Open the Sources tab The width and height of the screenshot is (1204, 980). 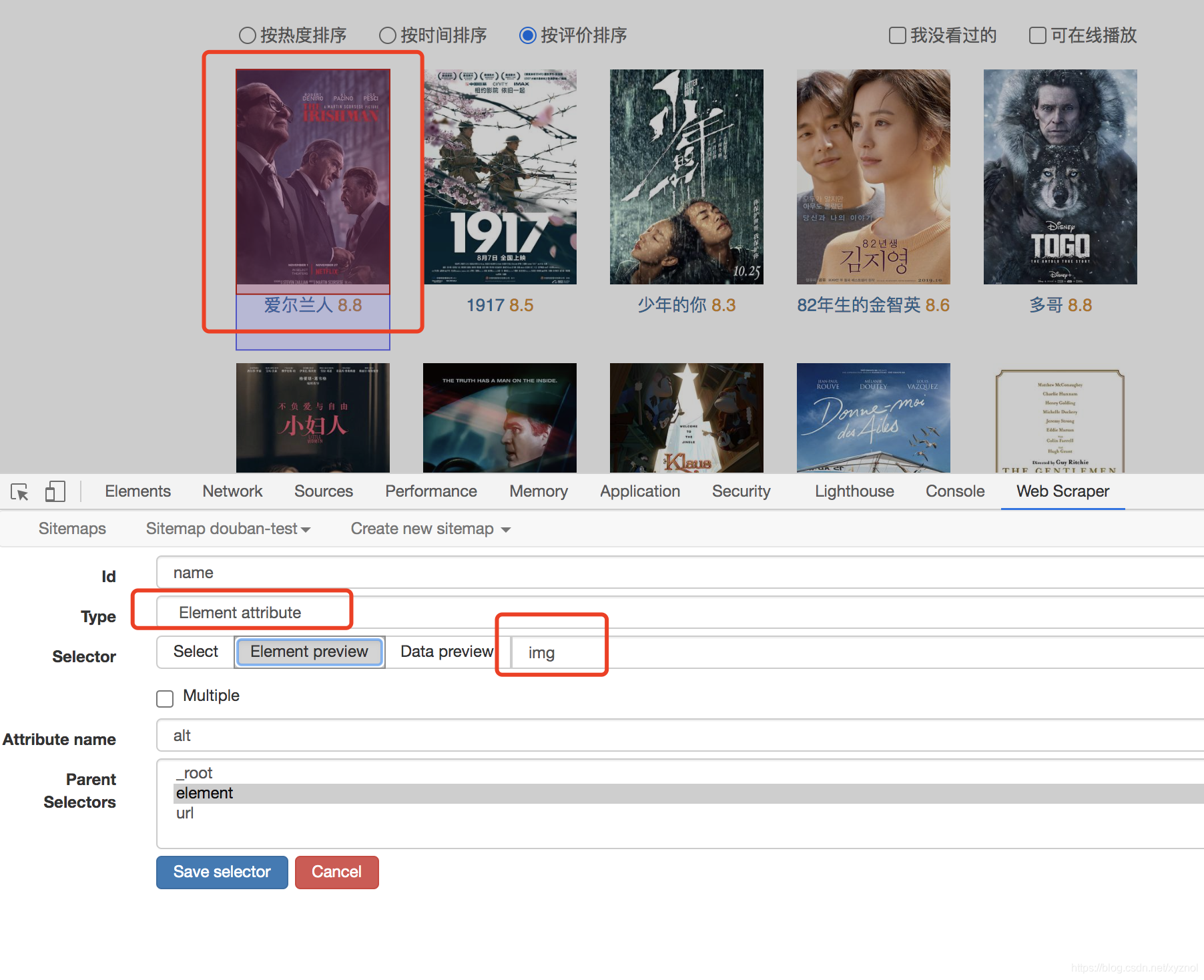pyautogui.click(x=324, y=491)
